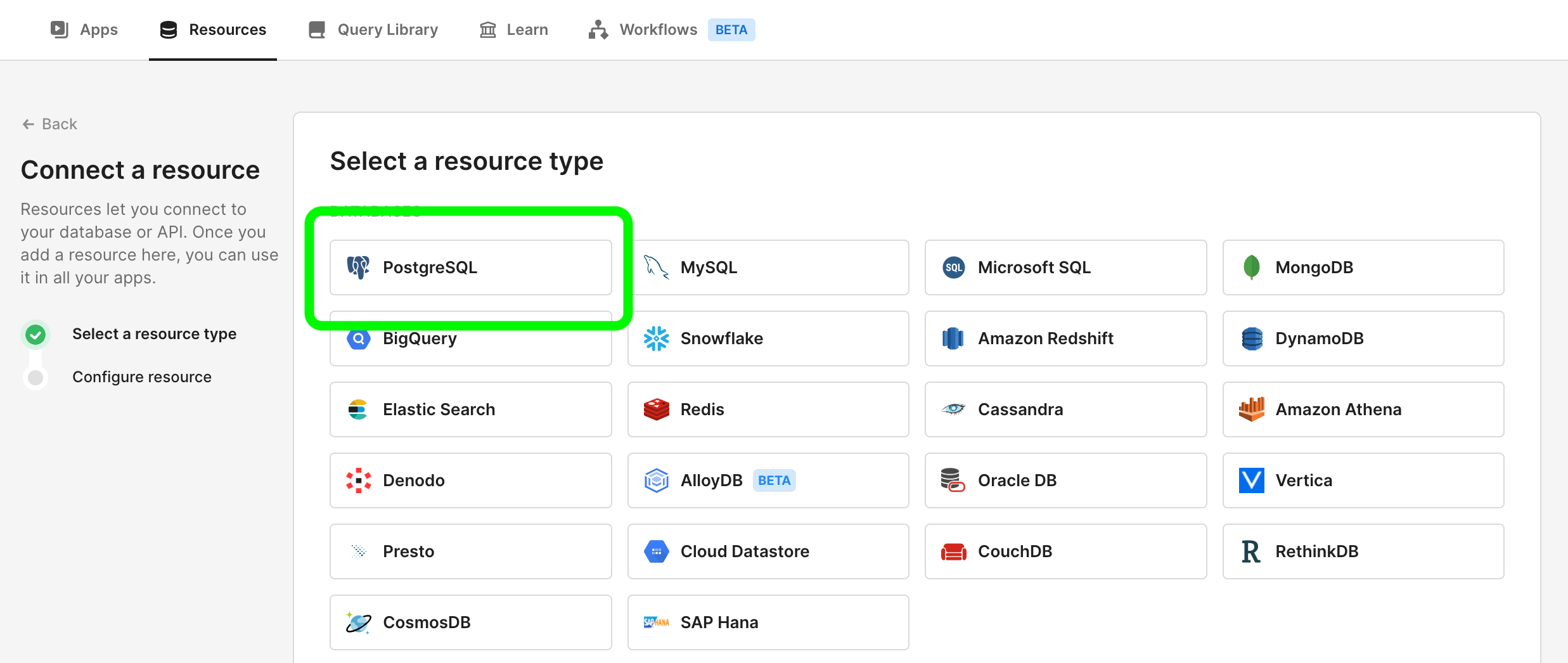The height and width of the screenshot is (663, 1568).
Task: Click the MySQL dolphin icon
Action: coord(656,267)
